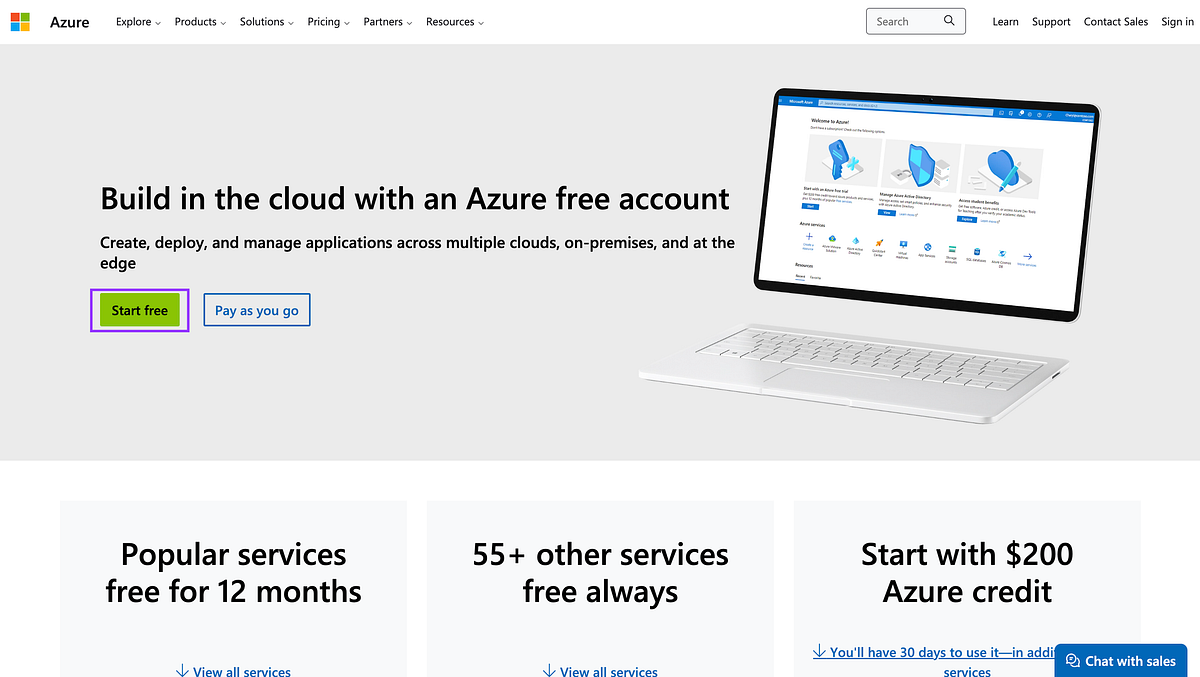1200x677 pixels.
Task: Click the Microsoft logo icon
Action: coord(19,21)
